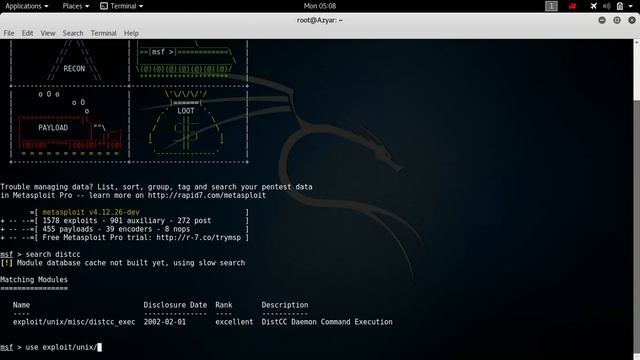The width and height of the screenshot is (640, 360).
Task: Click the volume speaker icon
Action: [x=607, y=6]
